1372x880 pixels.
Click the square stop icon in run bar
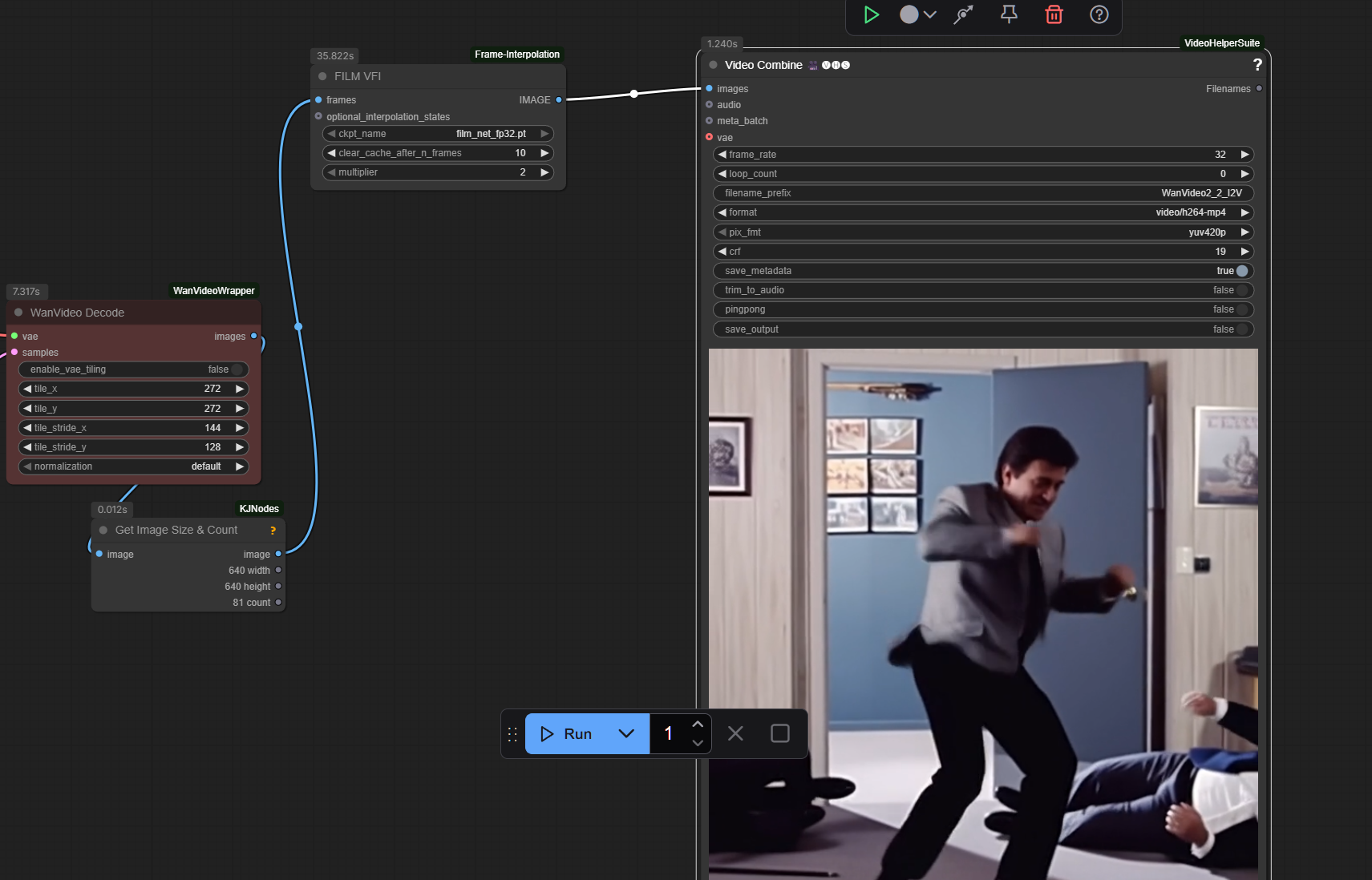point(780,733)
